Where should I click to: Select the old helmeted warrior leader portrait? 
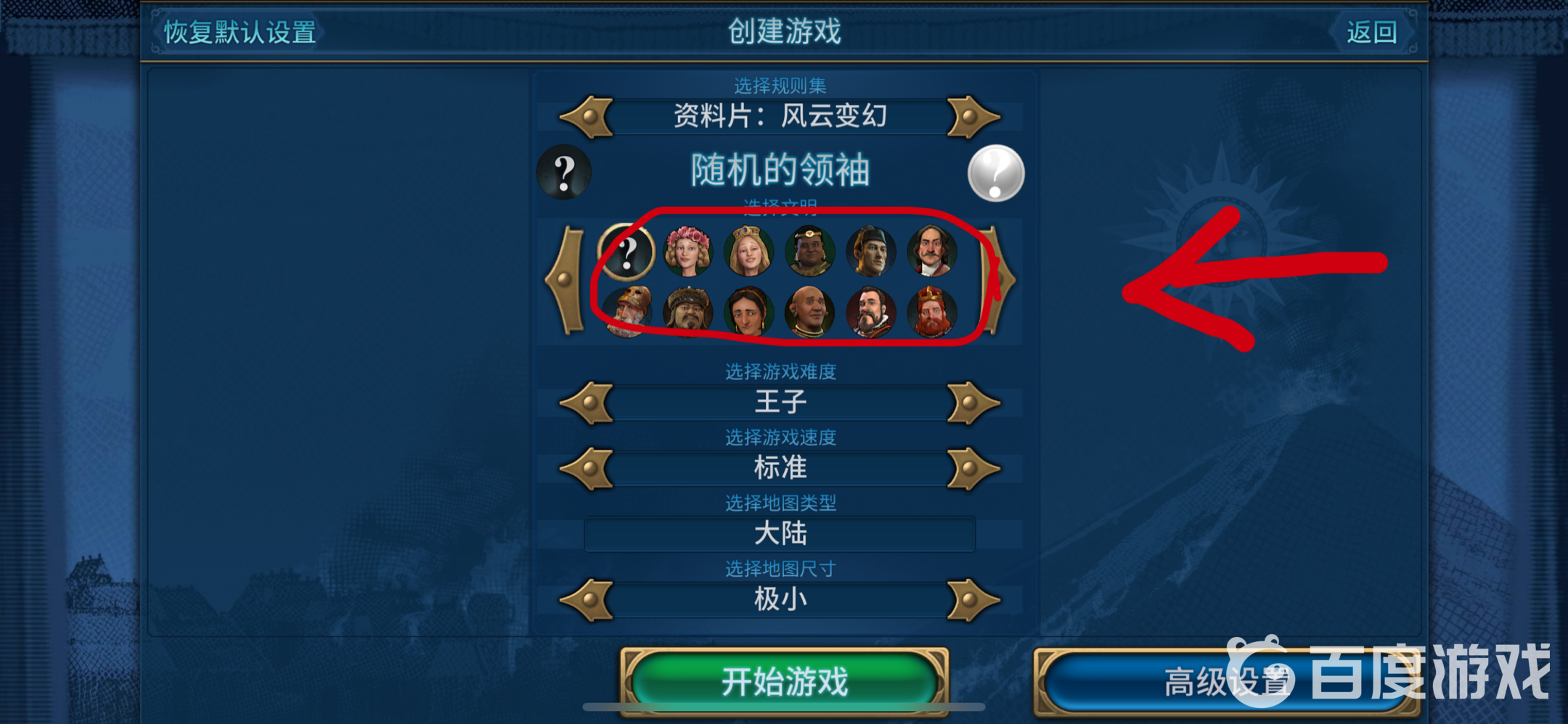[x=627, y=313]
